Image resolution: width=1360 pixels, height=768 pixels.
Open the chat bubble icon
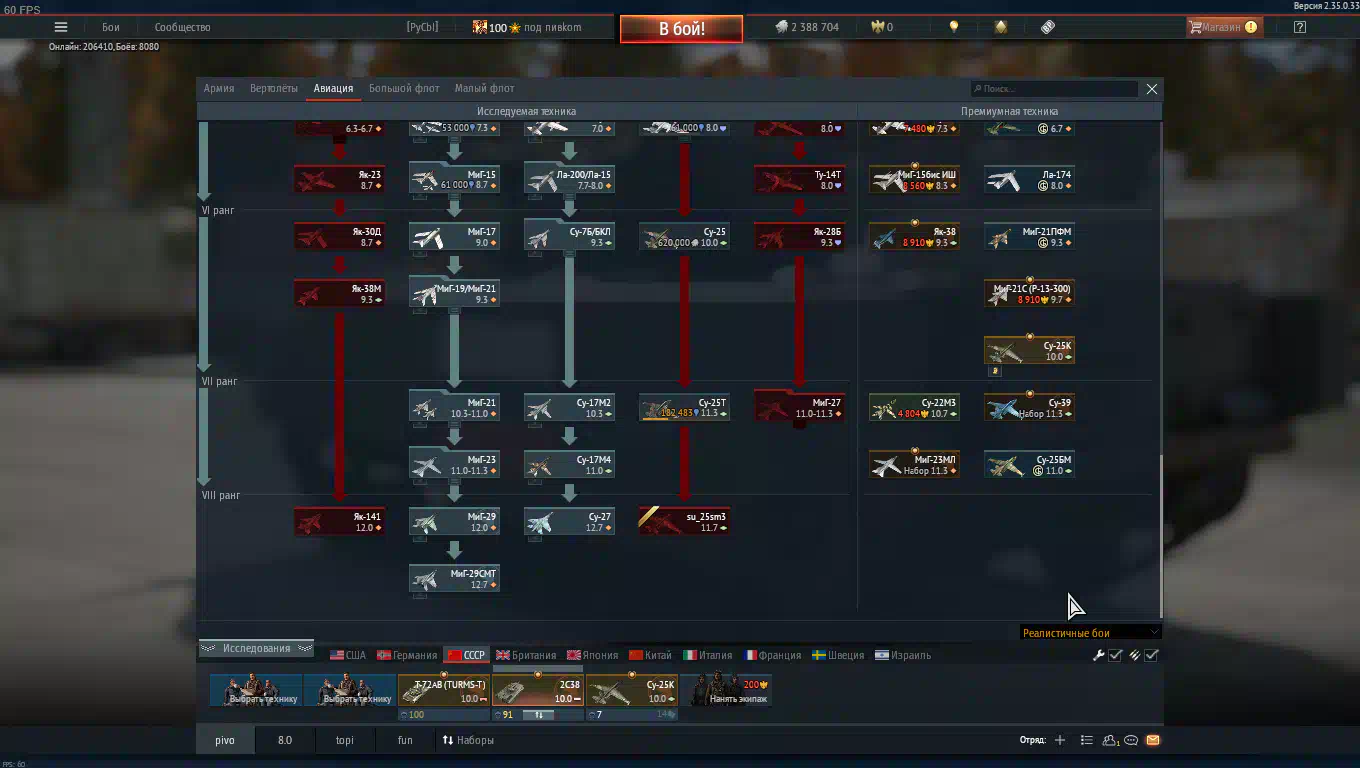pos(1131,740)
